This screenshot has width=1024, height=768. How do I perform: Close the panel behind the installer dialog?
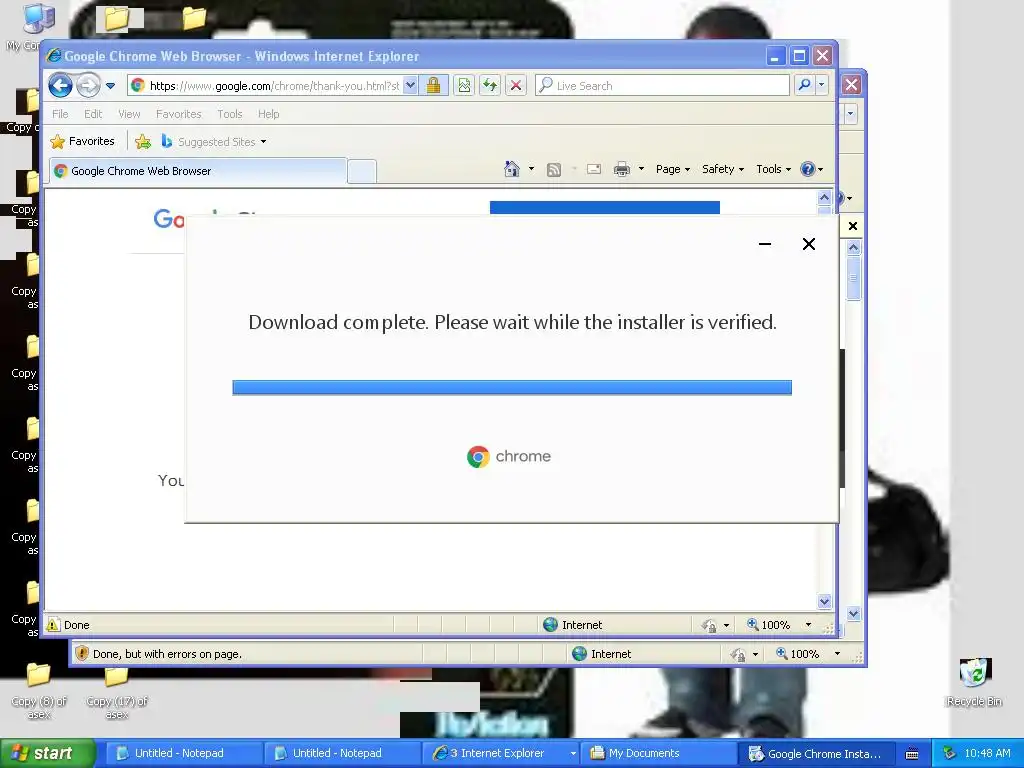tap(852, 226)
